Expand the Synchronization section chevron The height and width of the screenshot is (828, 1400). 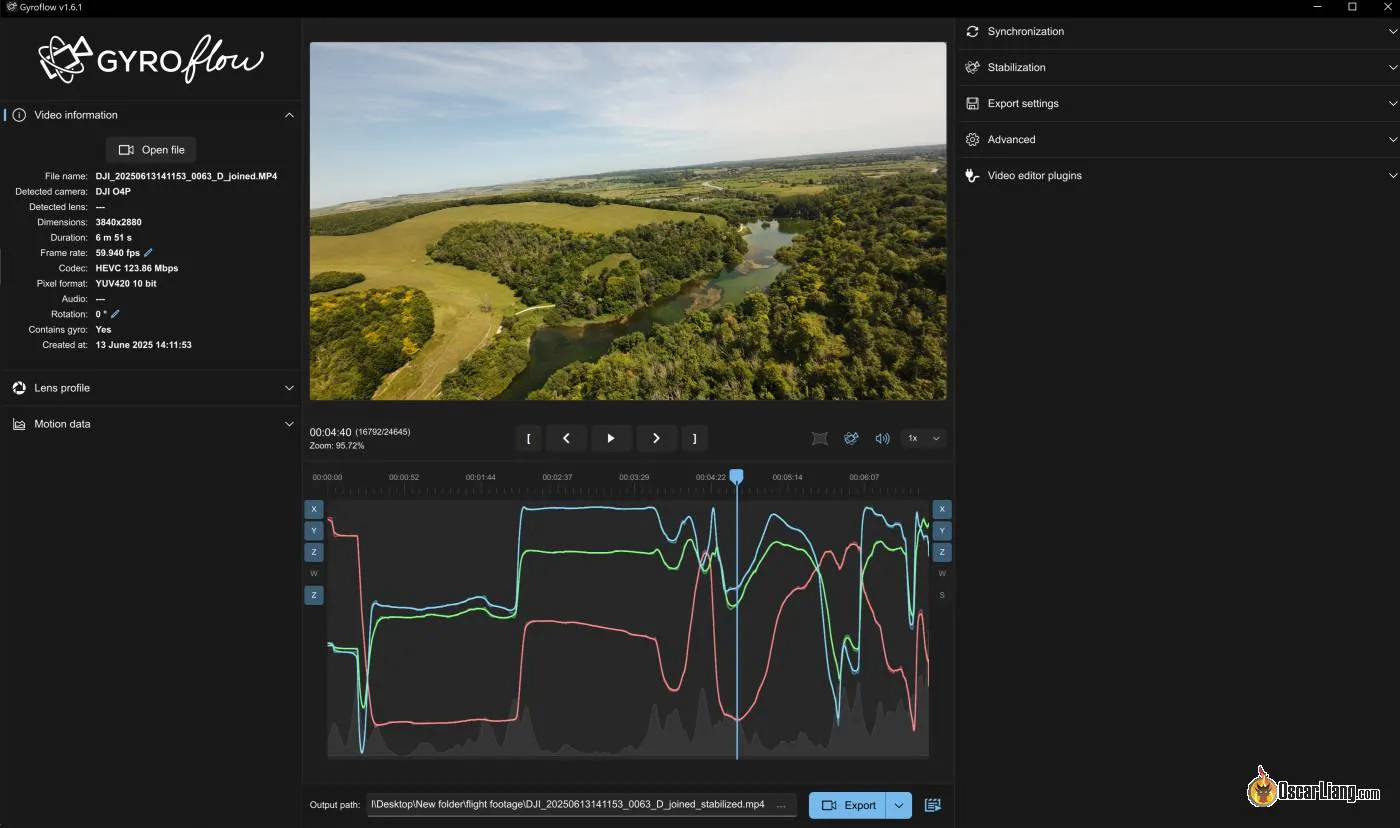pos(1393,32)
